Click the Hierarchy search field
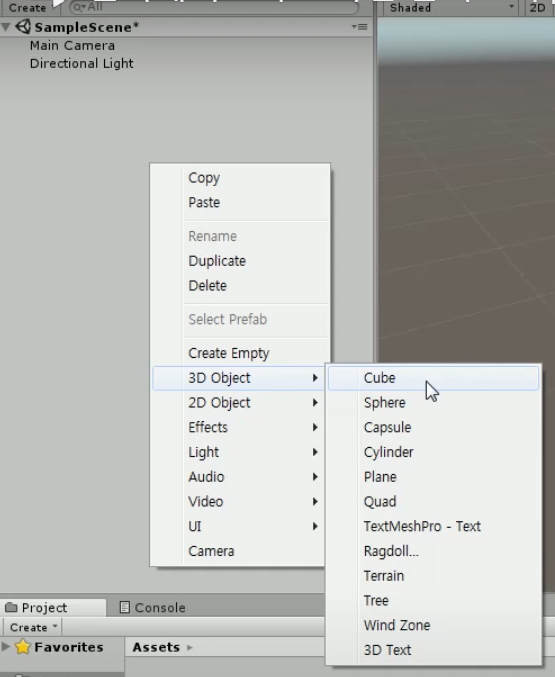555x677 pixels. tap(214, 7)
